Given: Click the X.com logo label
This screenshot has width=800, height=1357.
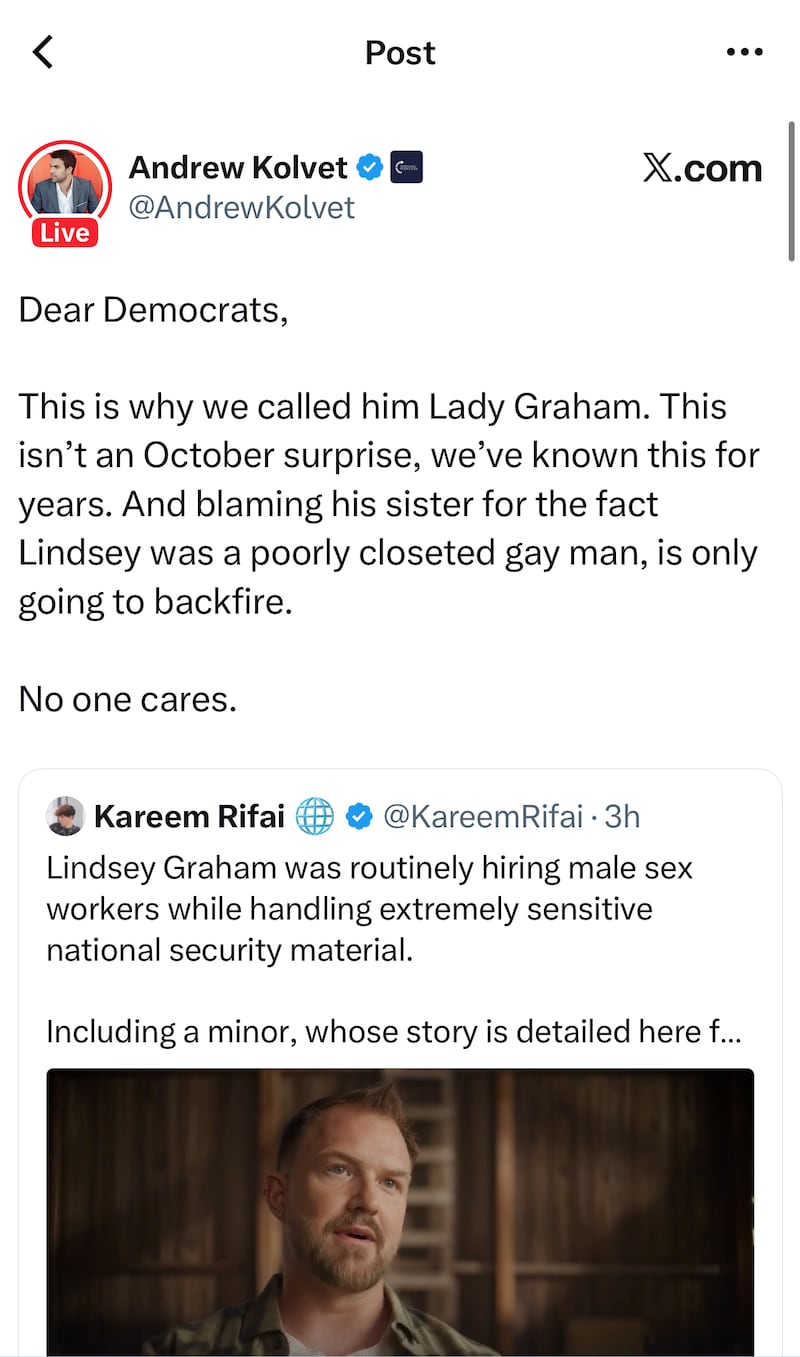Looking at the screenshot, I should click(x=702, y=168).
